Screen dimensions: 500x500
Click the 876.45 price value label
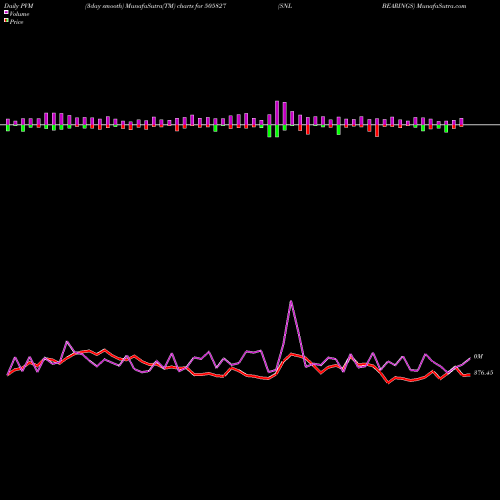(483, 373)
